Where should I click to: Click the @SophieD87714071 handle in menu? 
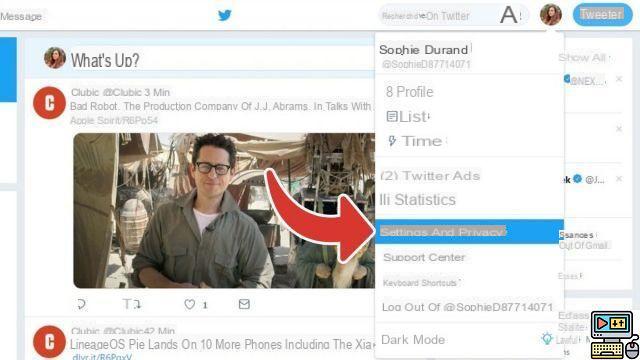tap(426, 64)
